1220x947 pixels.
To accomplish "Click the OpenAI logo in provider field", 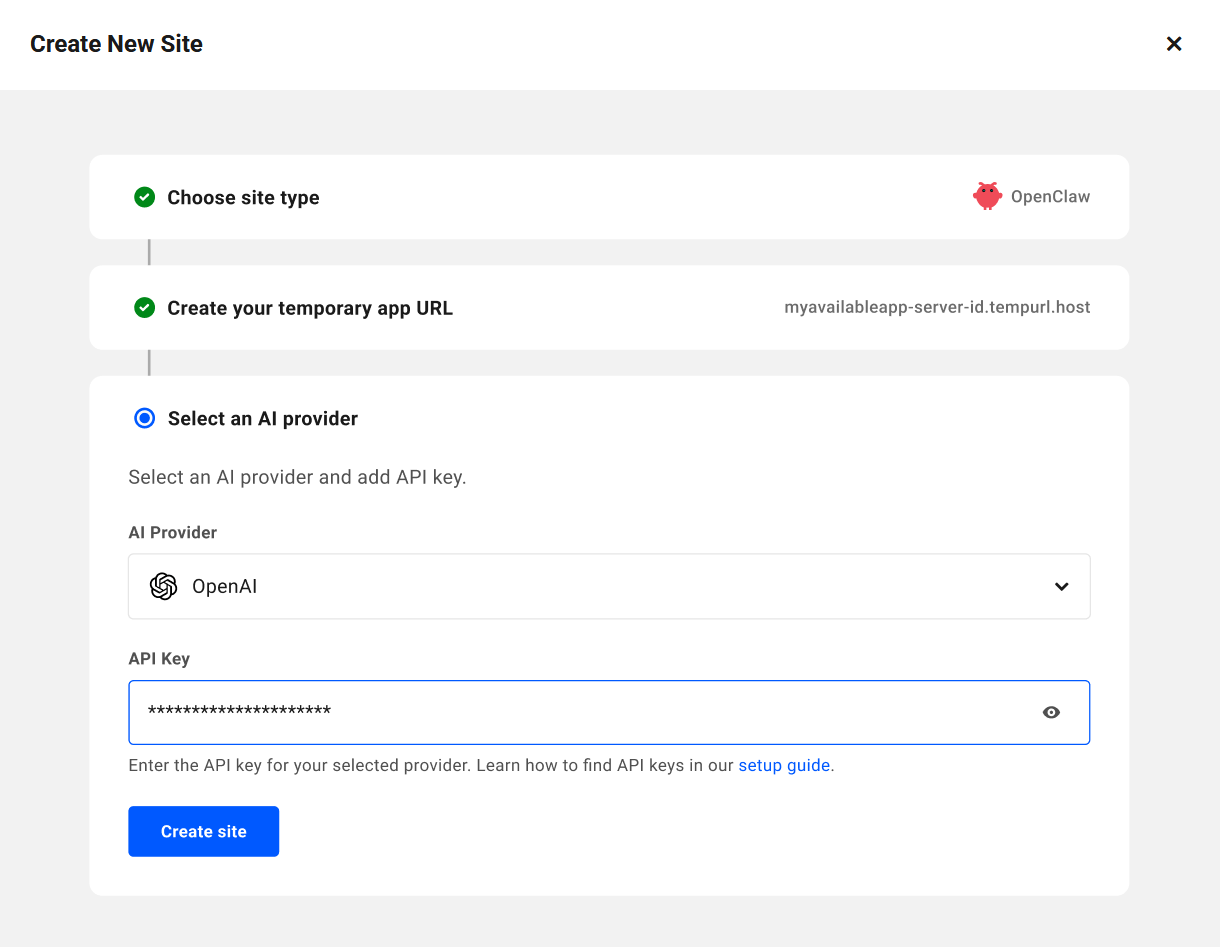I will [x=163, y=586].
